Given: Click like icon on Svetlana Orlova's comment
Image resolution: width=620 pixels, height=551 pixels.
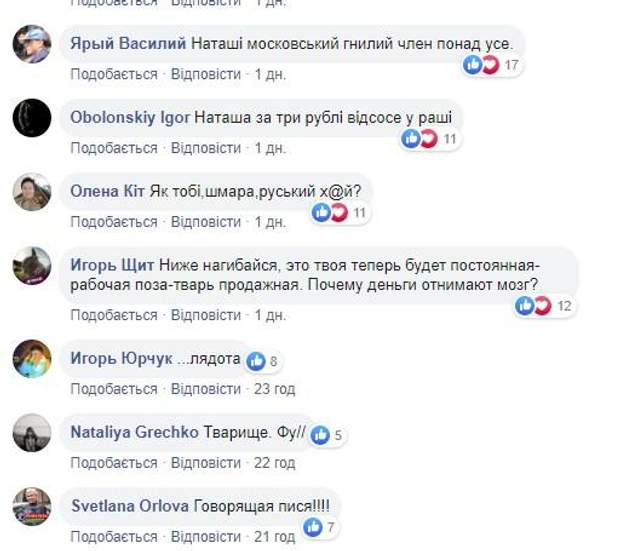Looking at the screenshot, I should coord(313,527).
